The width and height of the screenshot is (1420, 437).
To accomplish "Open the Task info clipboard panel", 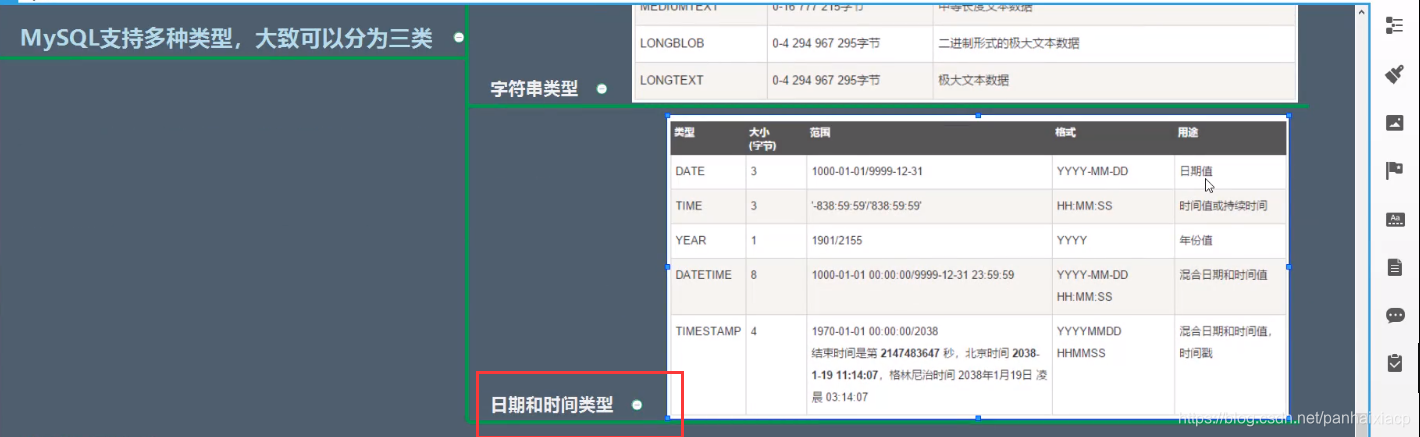I will pyautogui.click(x=1395, y=363).
